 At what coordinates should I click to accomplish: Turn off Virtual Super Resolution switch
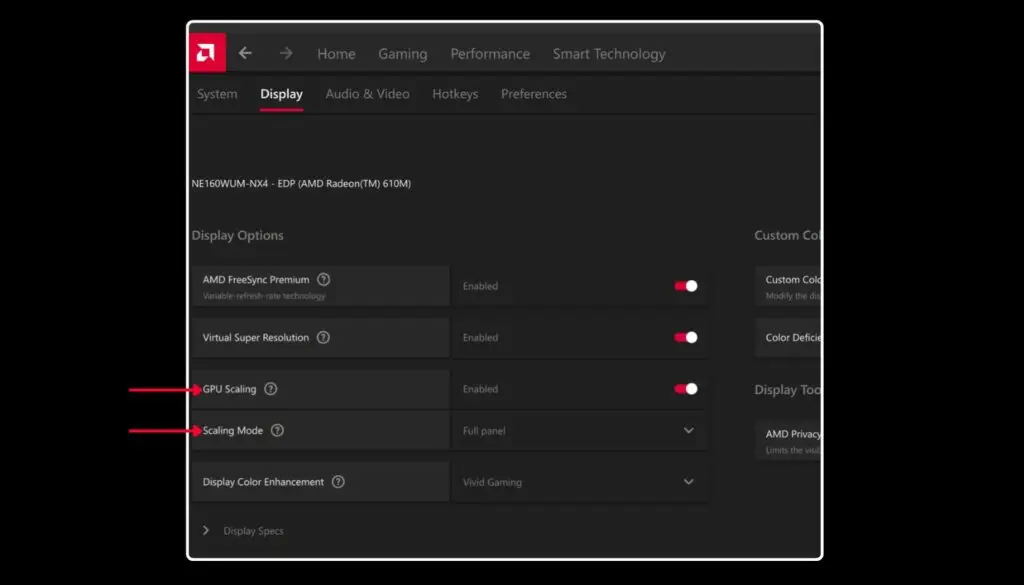(x=686, y=338)
